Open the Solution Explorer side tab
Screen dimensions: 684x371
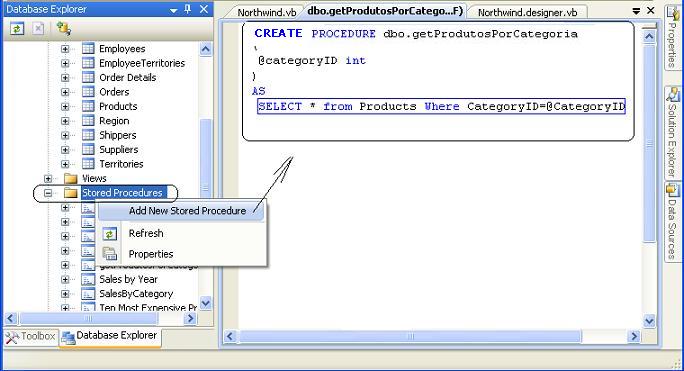[x=673, y=133]
